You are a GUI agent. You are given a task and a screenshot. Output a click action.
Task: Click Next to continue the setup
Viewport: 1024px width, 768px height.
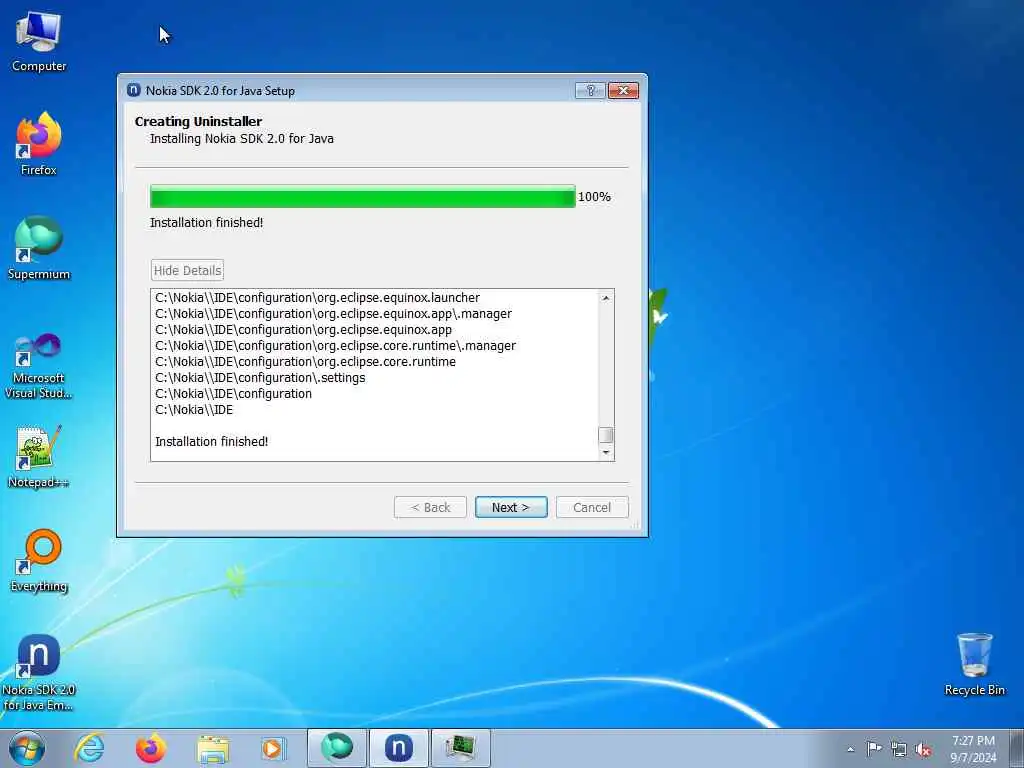point(511,507)
